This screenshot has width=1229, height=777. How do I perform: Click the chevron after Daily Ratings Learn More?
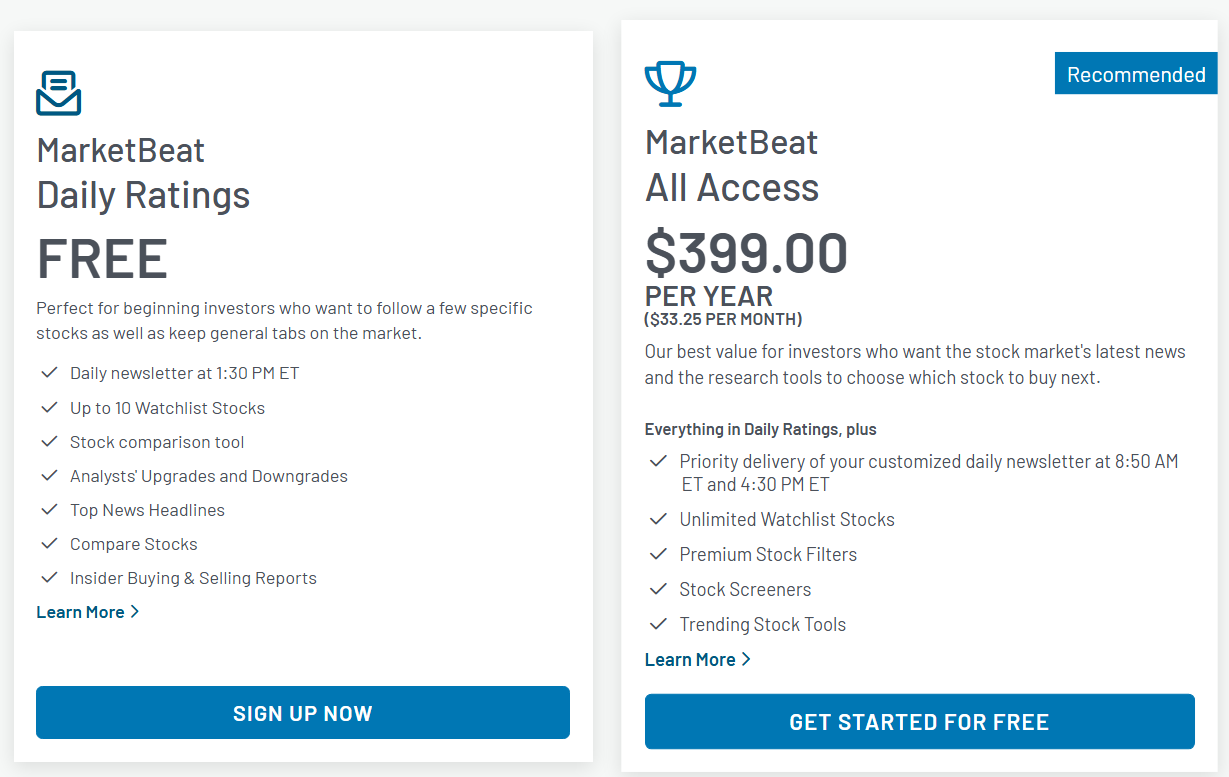pos(135,612)
